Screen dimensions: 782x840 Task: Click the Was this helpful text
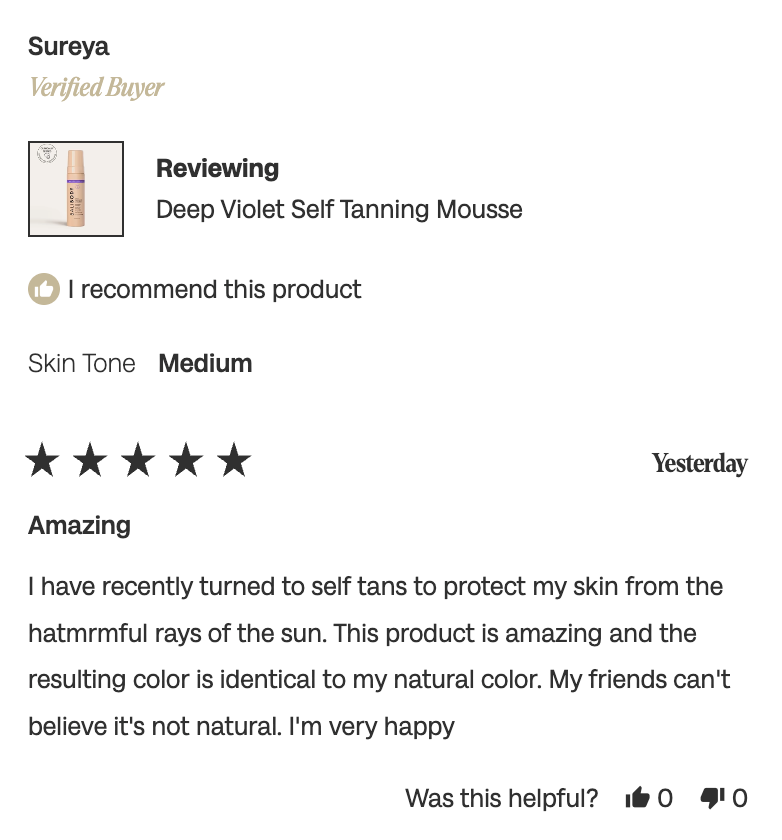coord(501,798)
